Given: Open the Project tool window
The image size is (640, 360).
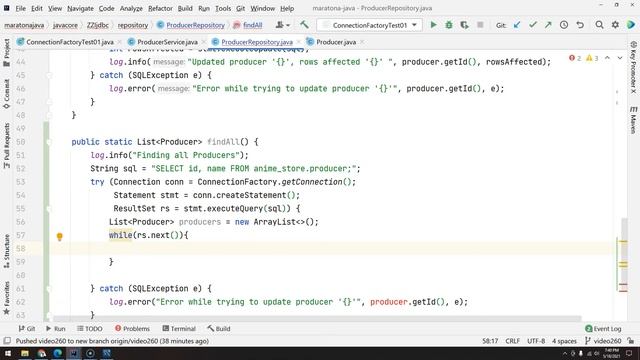Looking at the screenshot, I should coord(7,52).
